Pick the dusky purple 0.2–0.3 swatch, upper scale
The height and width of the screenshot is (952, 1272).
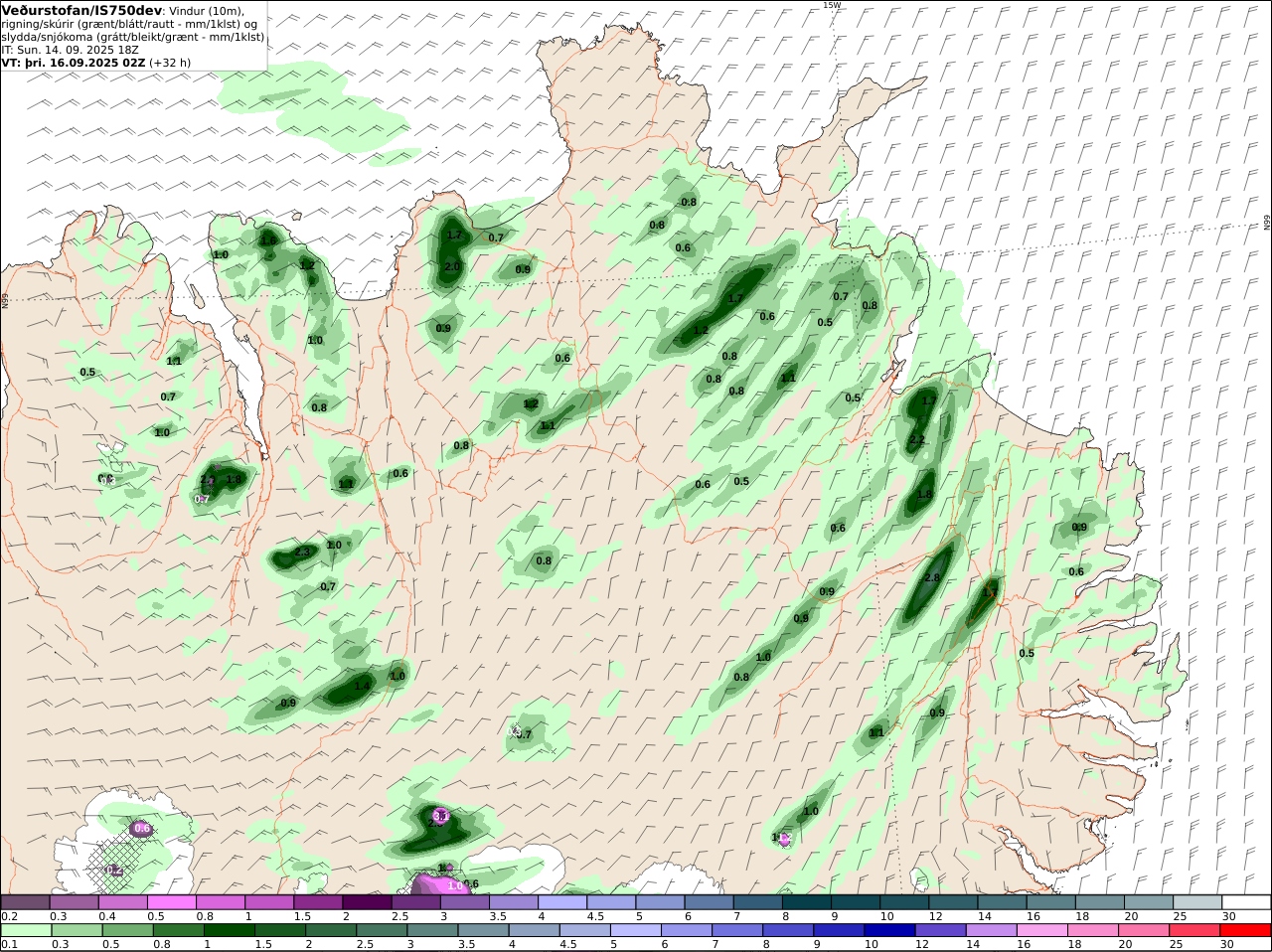(26, 901)
